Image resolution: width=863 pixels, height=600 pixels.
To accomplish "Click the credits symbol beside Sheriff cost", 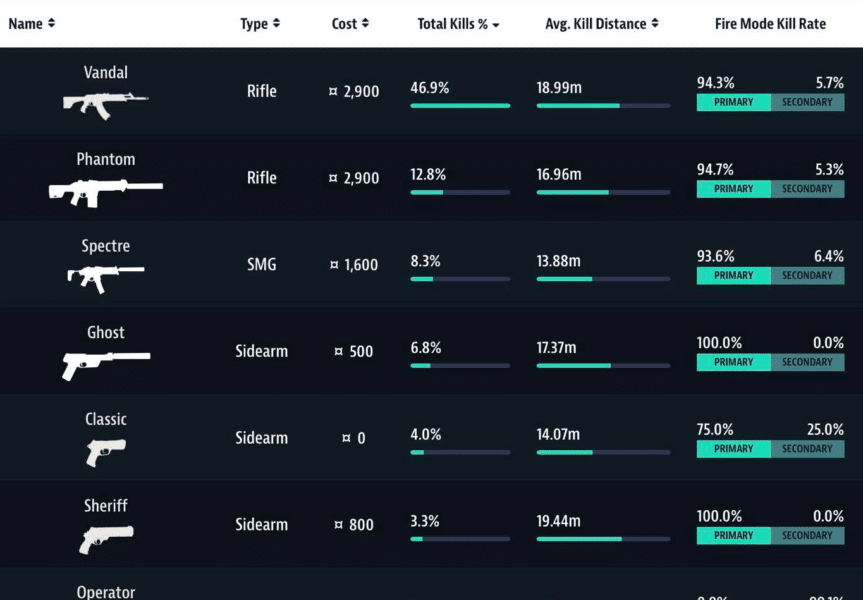I will pyautogui.click(x=340, y=525).
